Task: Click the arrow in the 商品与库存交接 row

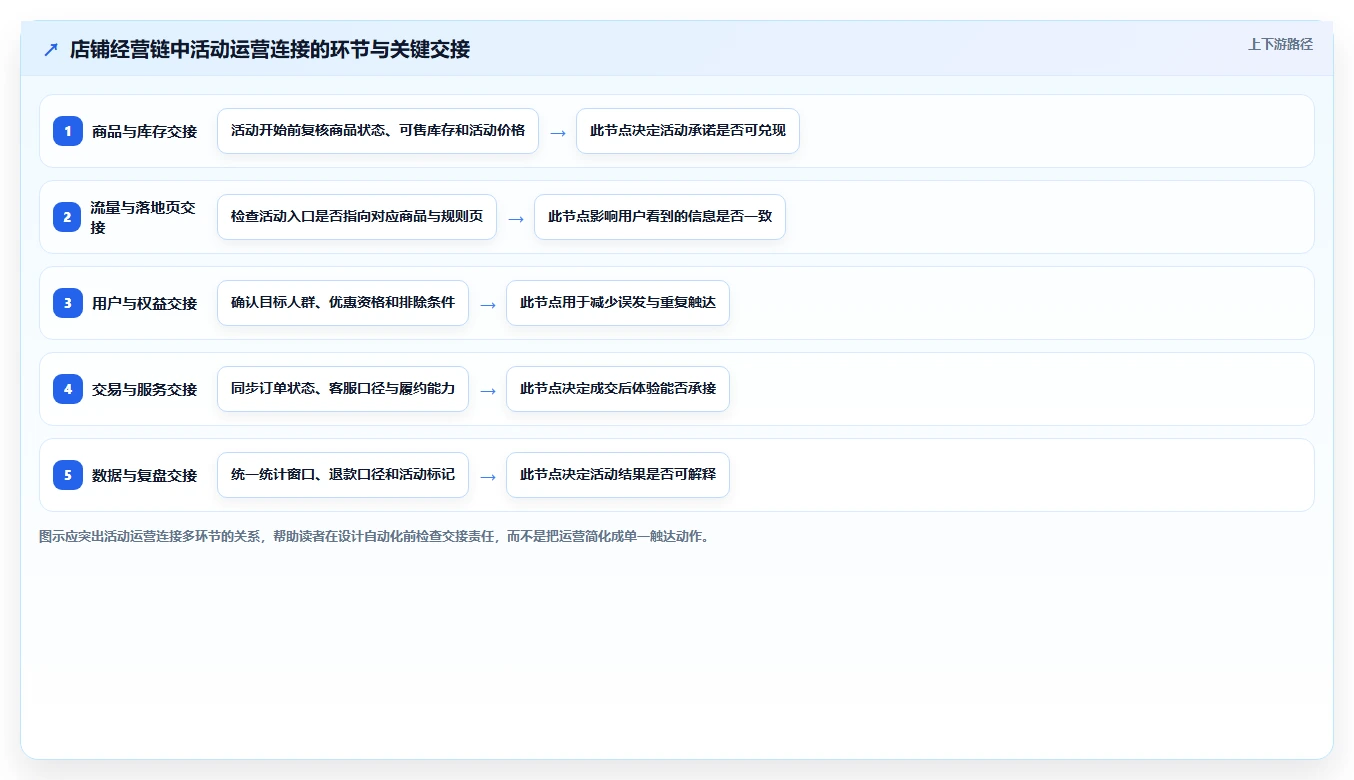Action: (x=558, y=132)
